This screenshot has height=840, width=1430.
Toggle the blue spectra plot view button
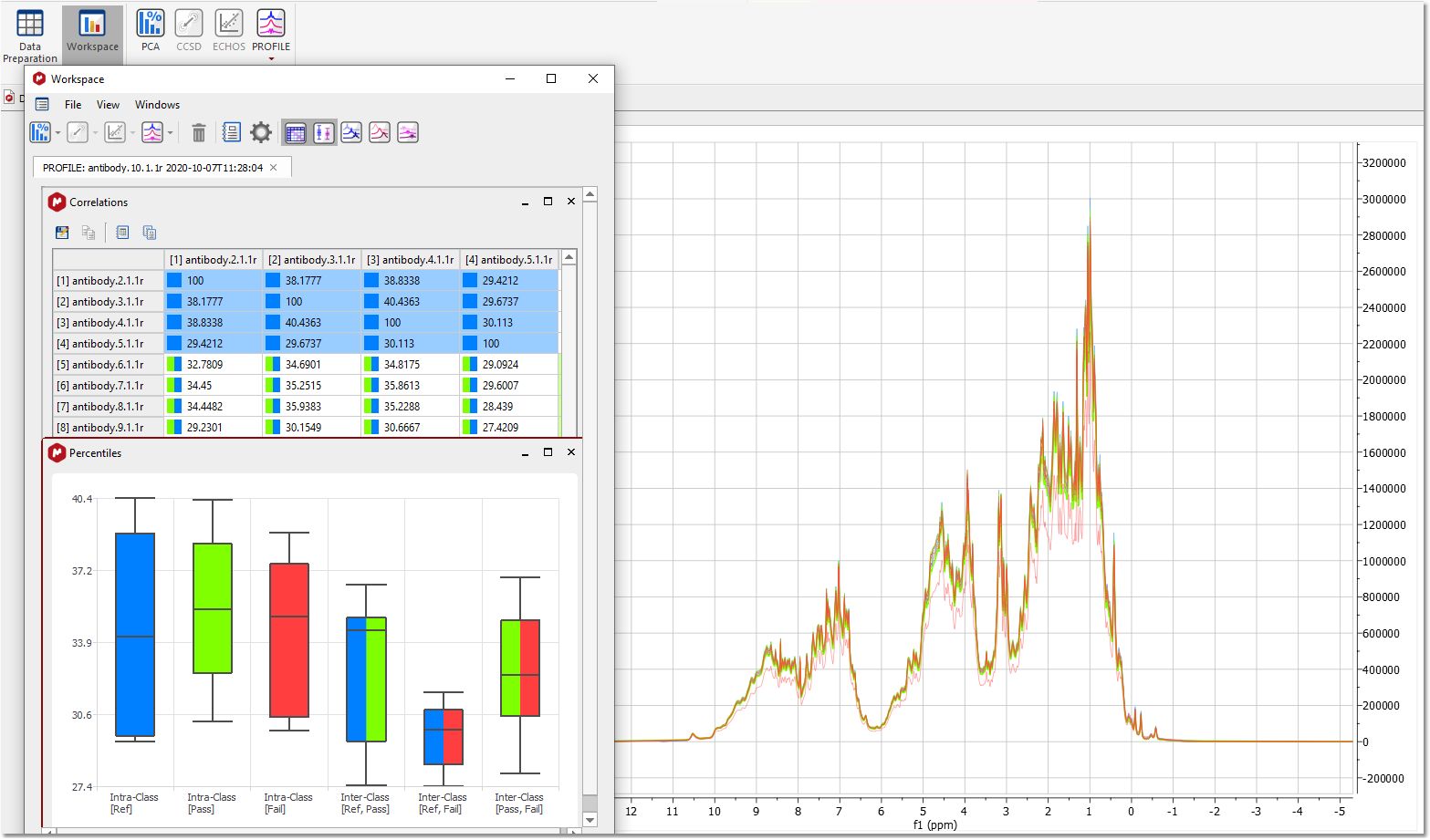(351, 133)
